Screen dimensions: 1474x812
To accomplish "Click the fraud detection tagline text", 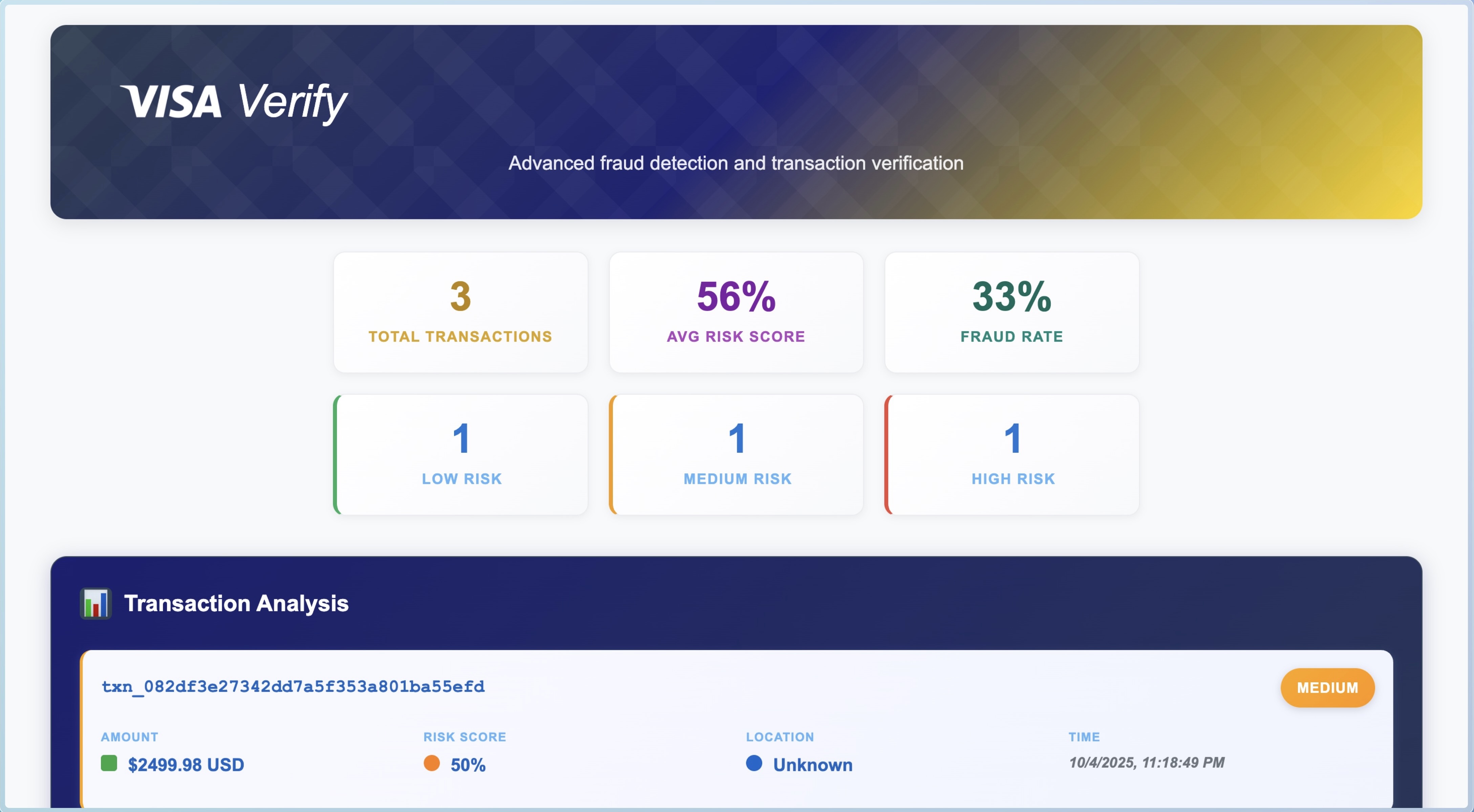I will click(x=736, y=163).
